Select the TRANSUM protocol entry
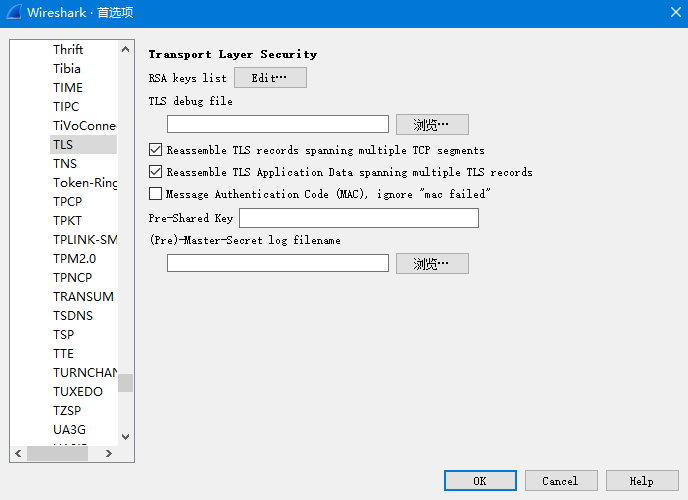This screenshot has width=688, height=500. 83,296
